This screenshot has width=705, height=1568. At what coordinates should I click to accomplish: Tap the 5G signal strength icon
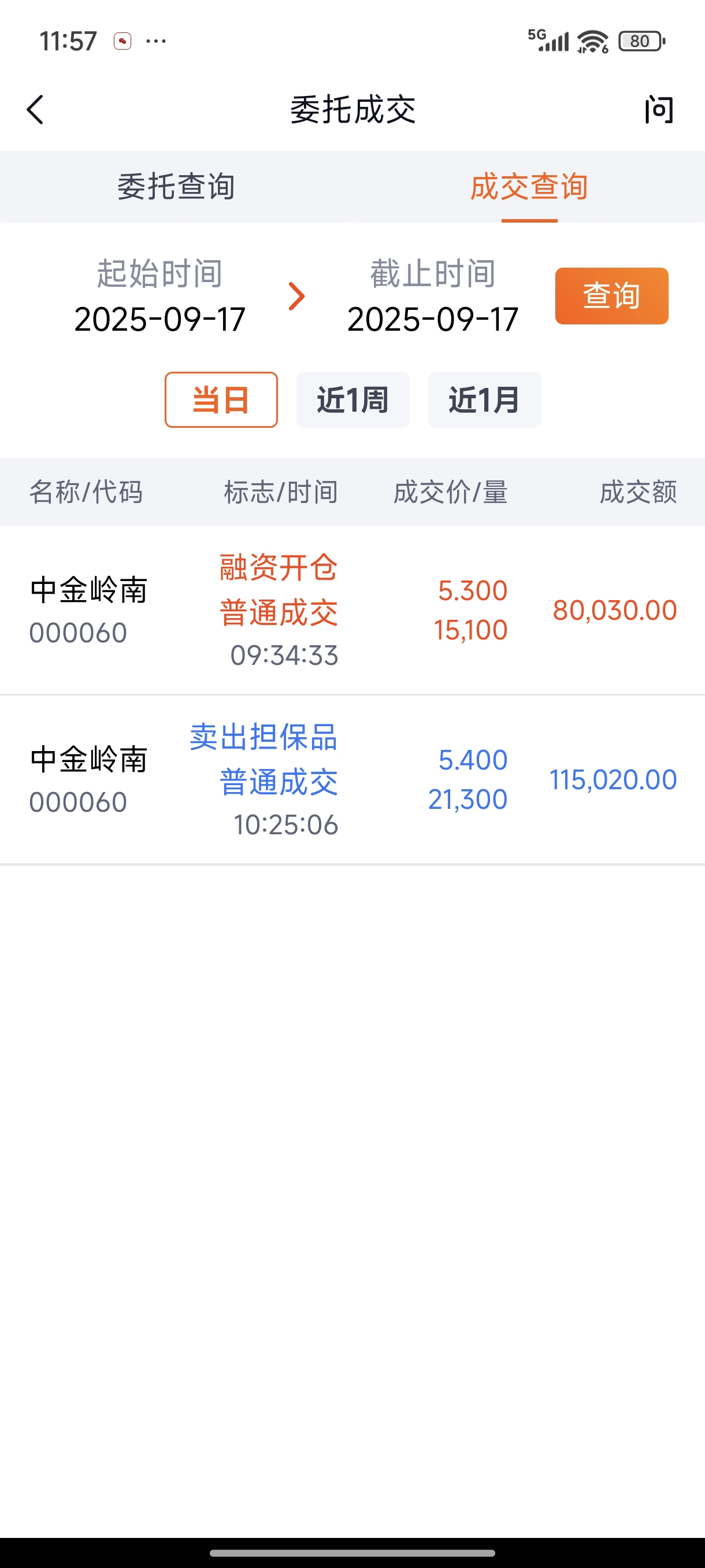548,40
